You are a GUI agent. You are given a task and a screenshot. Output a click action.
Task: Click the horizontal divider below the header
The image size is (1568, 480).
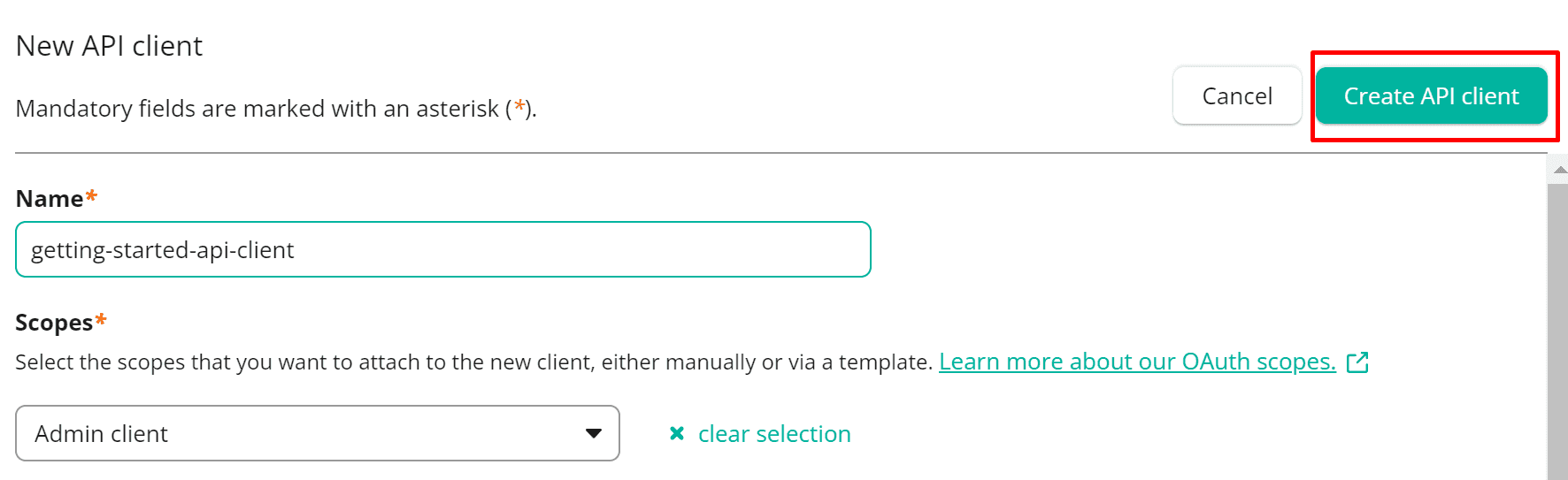779,153
